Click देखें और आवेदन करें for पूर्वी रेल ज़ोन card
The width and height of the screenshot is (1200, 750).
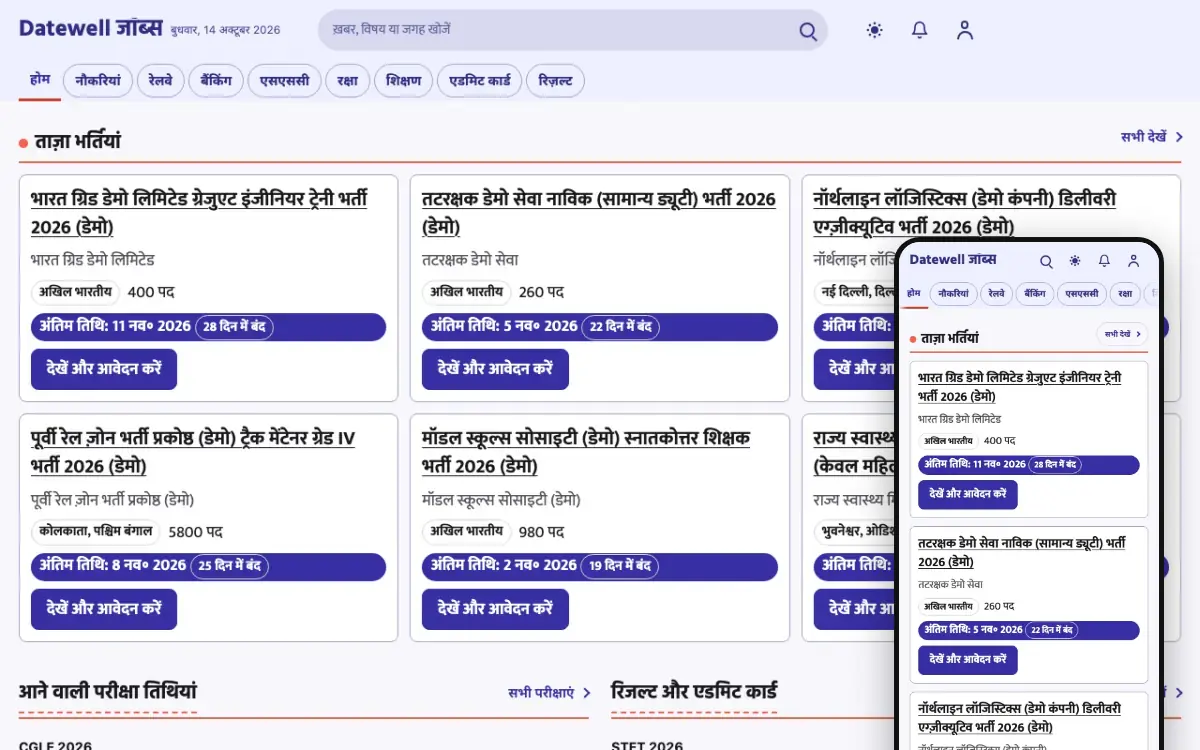pos(104,609)
